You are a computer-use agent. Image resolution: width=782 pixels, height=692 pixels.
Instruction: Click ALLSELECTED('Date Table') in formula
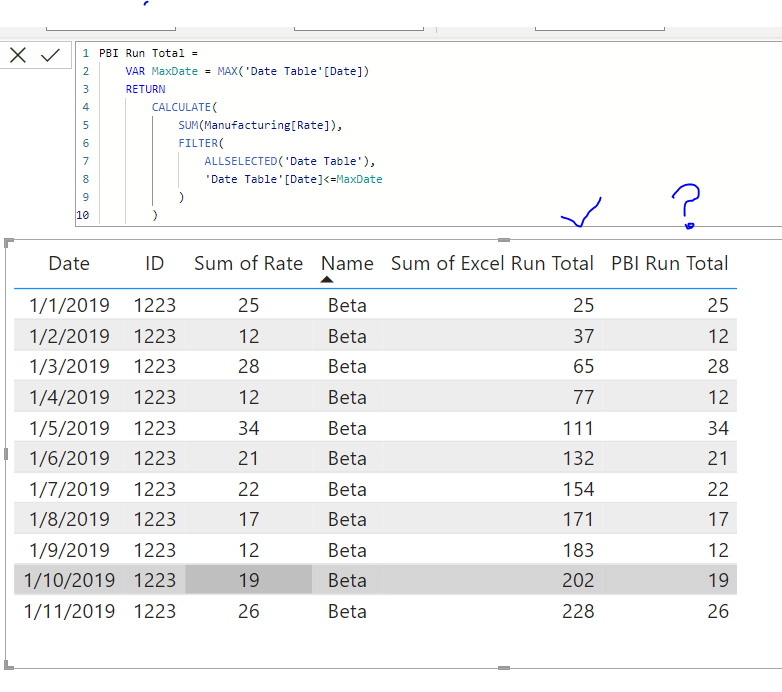click(x=289, y=161)
